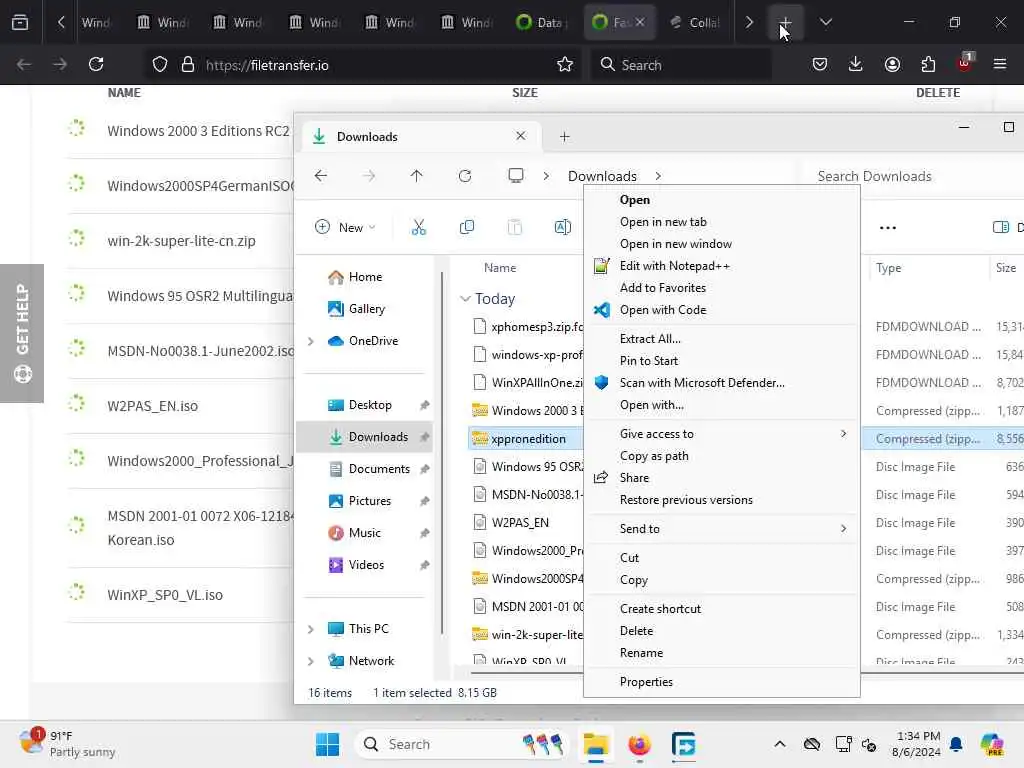Screen dimensions: 1024x768
Task: Close the active Firefox tab
Action: coord(639,22)
